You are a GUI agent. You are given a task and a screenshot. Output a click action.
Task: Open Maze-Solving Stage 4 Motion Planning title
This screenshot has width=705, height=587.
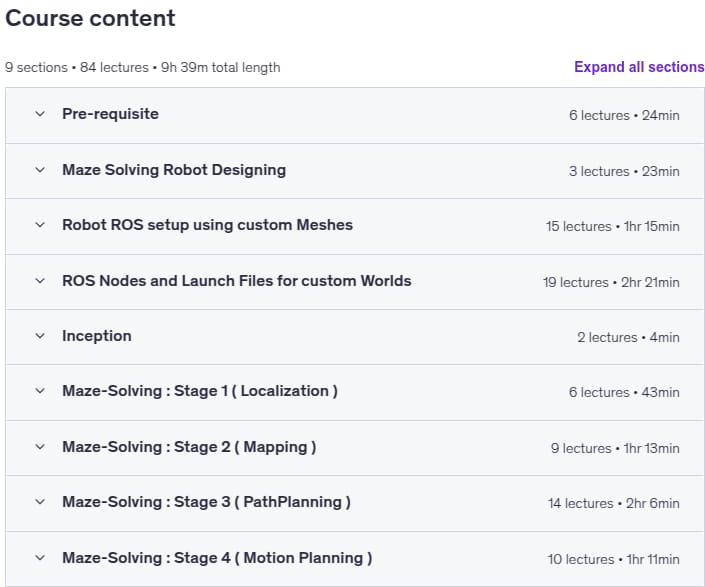click(217, 558)
